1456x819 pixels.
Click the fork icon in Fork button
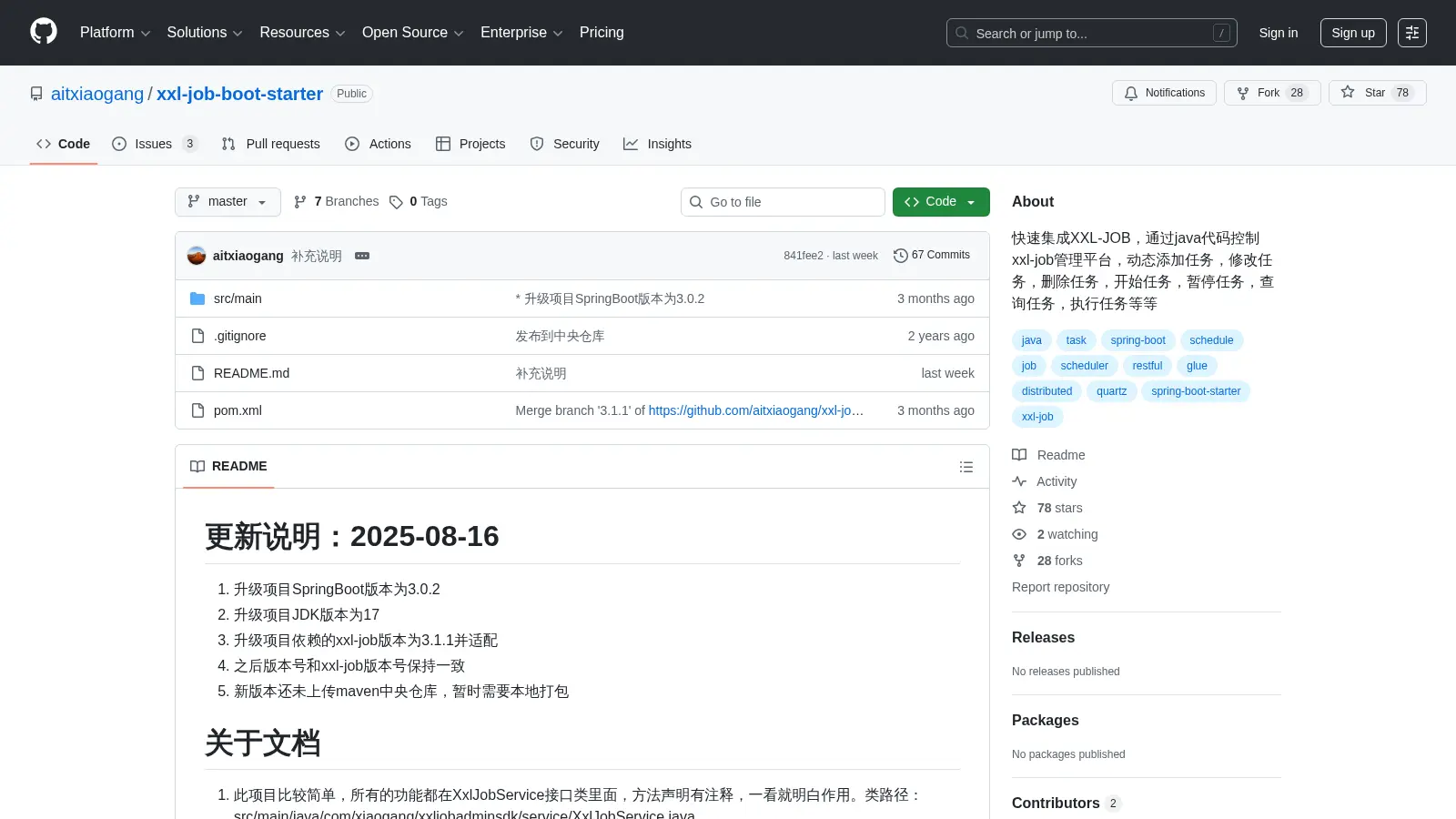tap(1243, 93)
